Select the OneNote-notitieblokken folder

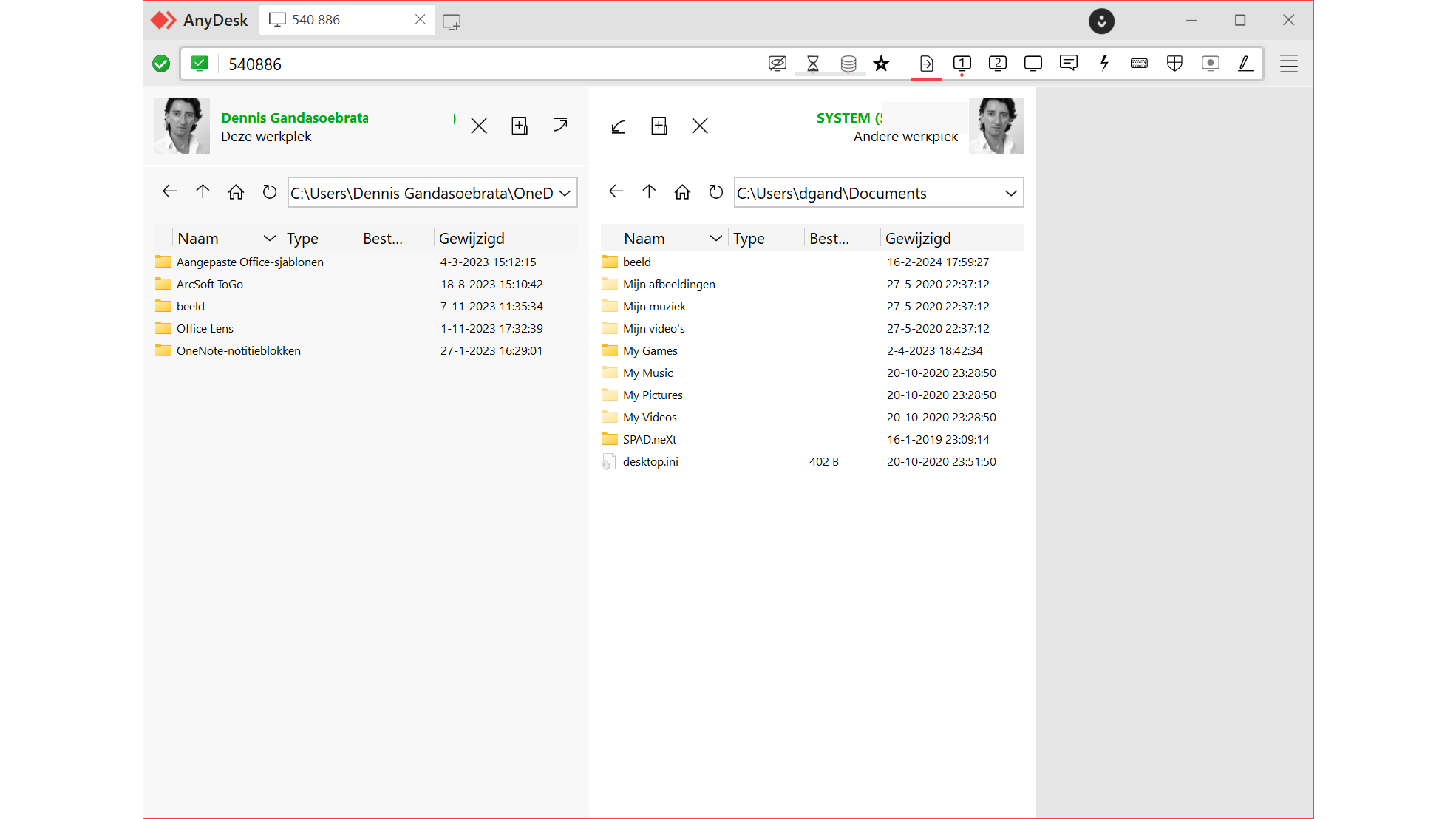click(x=238, y=350)
